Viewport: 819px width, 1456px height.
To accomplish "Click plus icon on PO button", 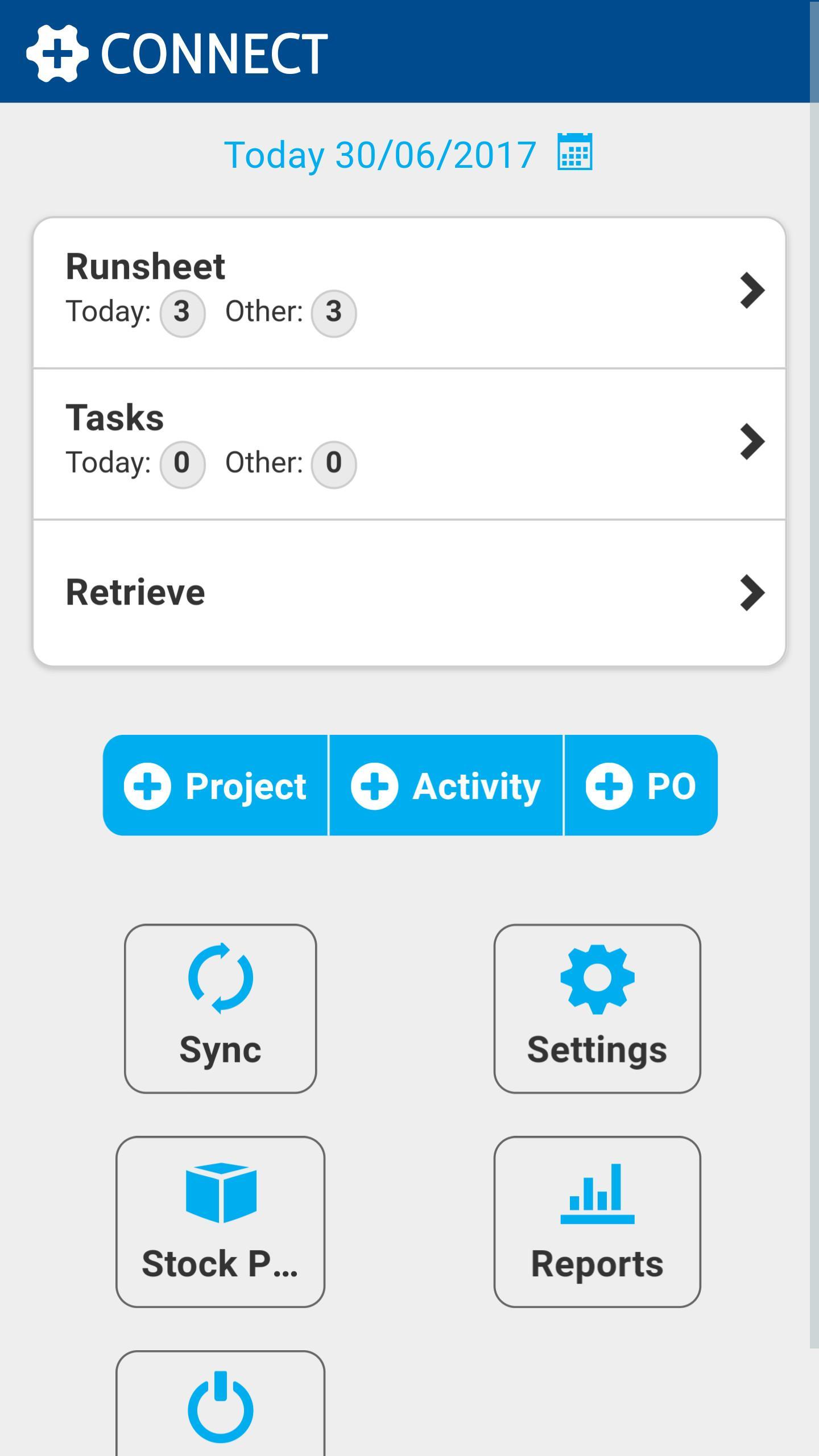I will (609, 786).
